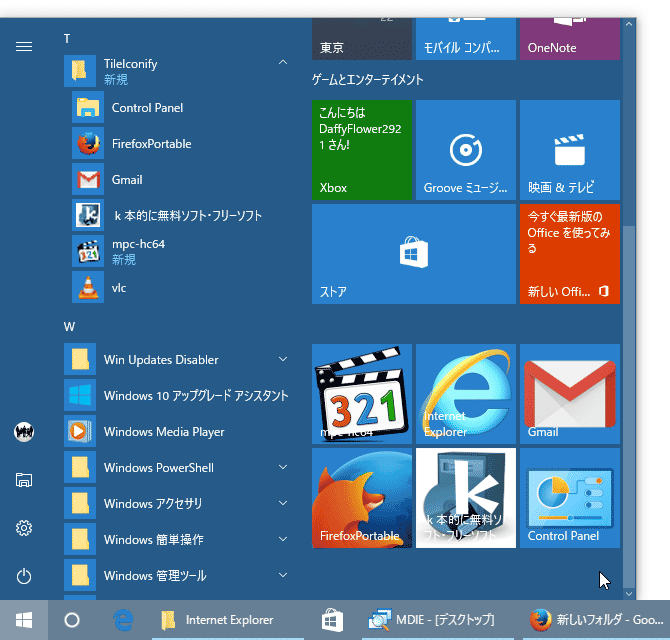Click the Internet Explorer pinned tile
The height and width of the screenshot is (640, 670).
[466, 394]
